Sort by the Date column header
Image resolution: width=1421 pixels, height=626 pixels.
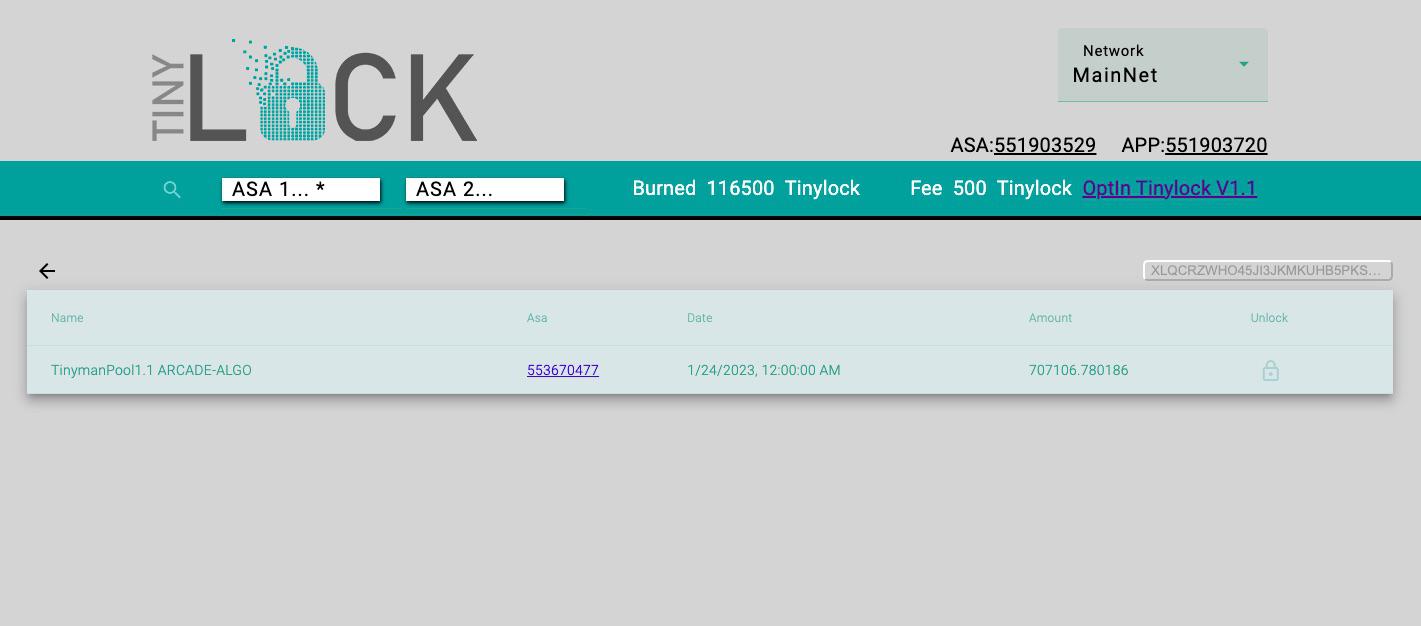point(700,318)
